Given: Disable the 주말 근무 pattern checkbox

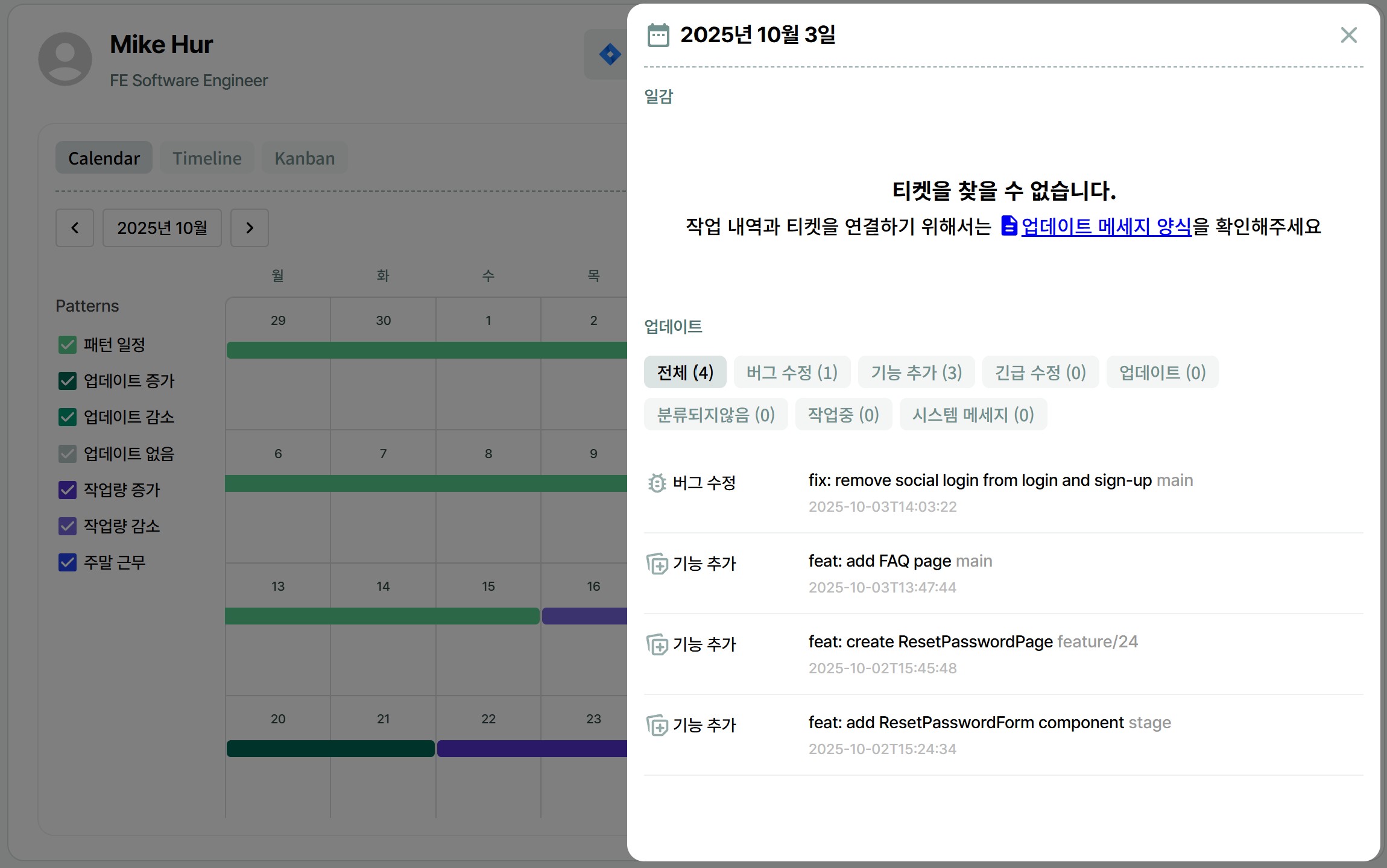Looking at the screenshot, I should pyautogui.click(x=68, y=562).
